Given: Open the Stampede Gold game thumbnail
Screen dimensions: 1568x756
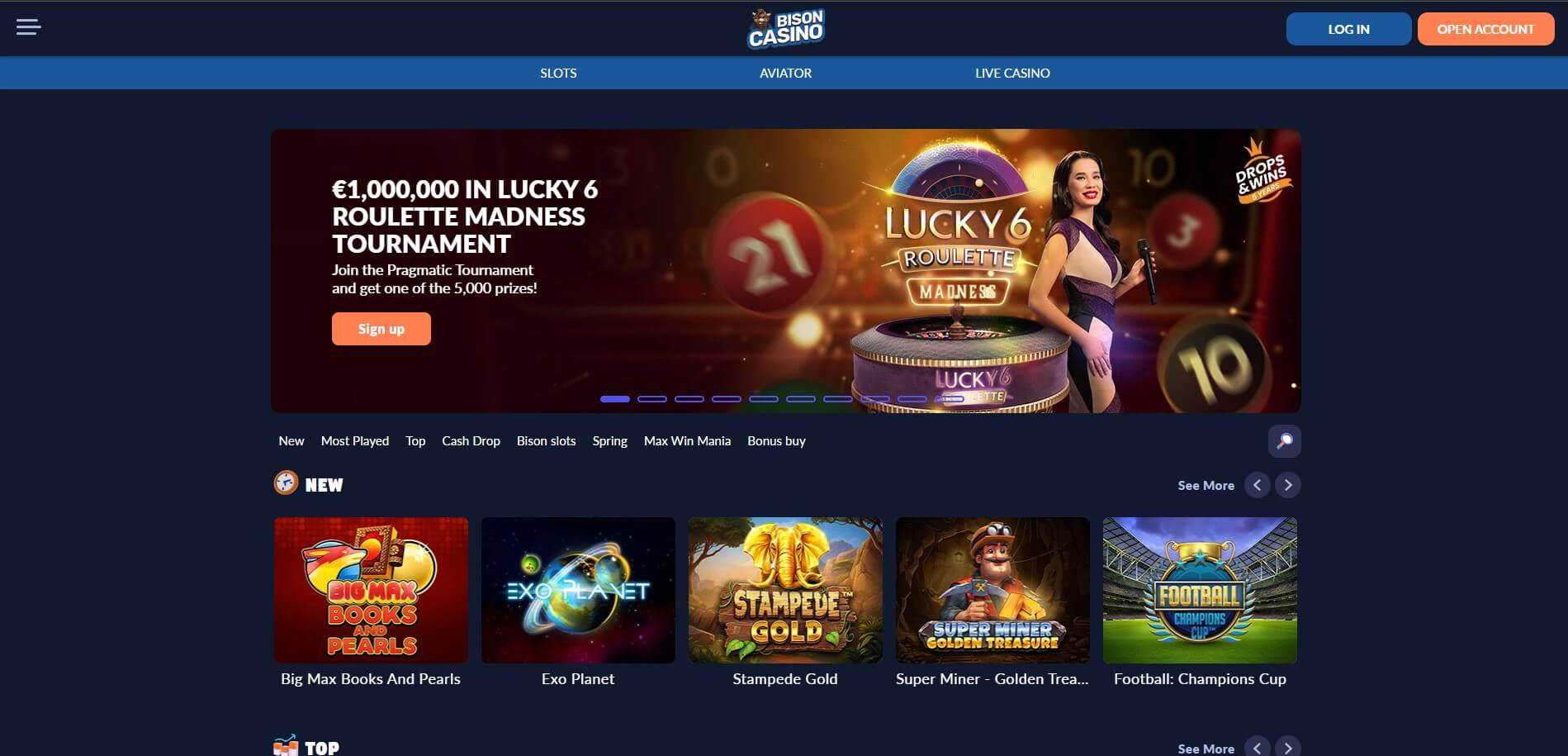Looking at the screenshot, I should [x=785, y=590].
